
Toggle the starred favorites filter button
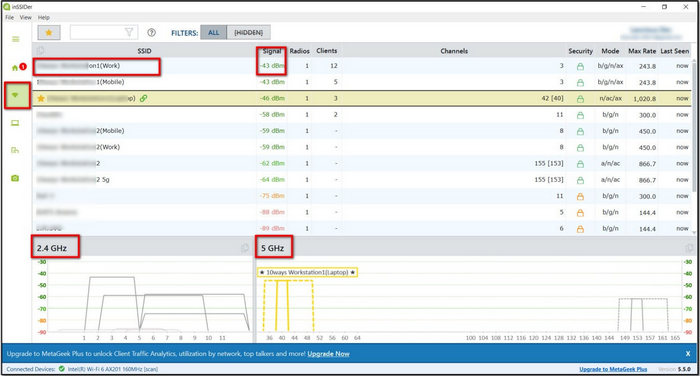point(49,33)
